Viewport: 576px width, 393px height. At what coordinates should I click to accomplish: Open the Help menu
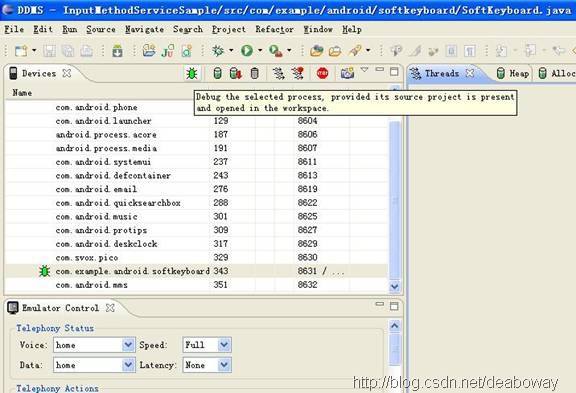click(x=352, y=29)
